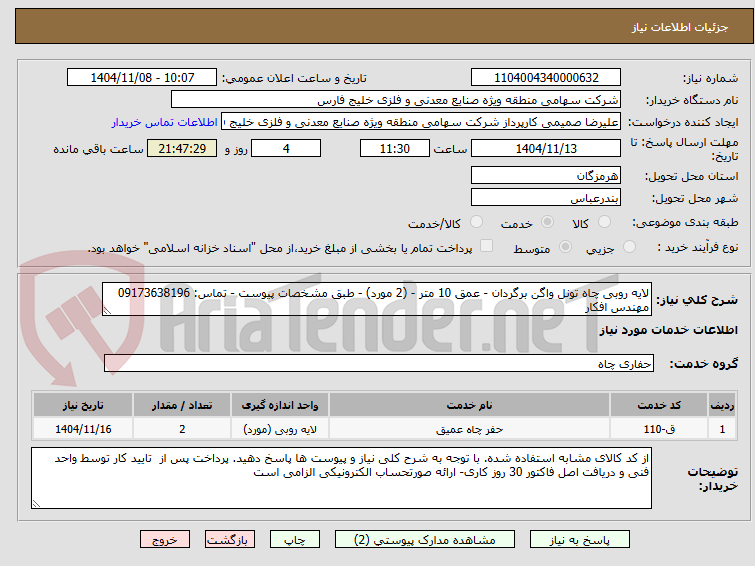Click the city field بندرعباس

tap(546, 197)
